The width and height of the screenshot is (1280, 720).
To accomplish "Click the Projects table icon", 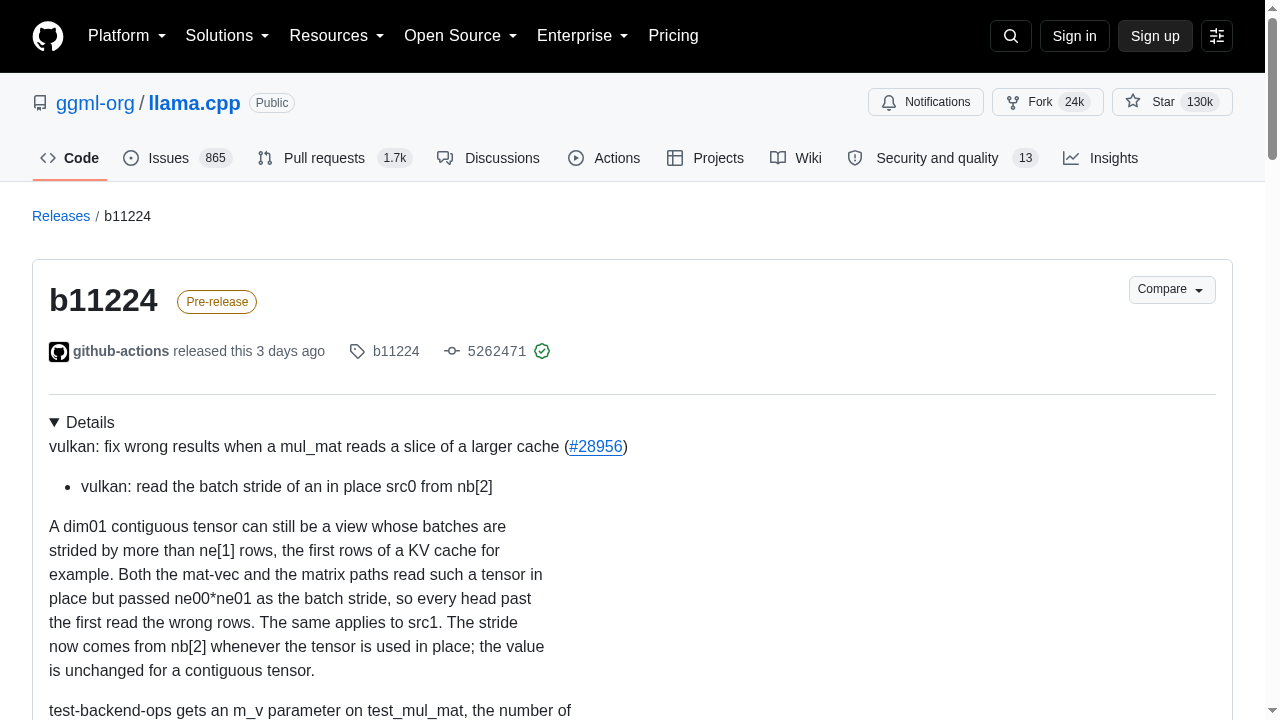I will [675, 158].
